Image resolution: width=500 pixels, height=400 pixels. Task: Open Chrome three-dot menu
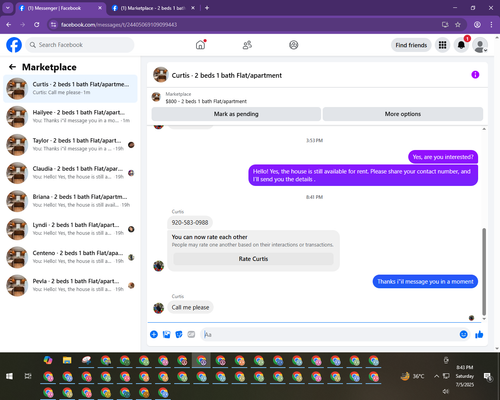coord(491,25)
